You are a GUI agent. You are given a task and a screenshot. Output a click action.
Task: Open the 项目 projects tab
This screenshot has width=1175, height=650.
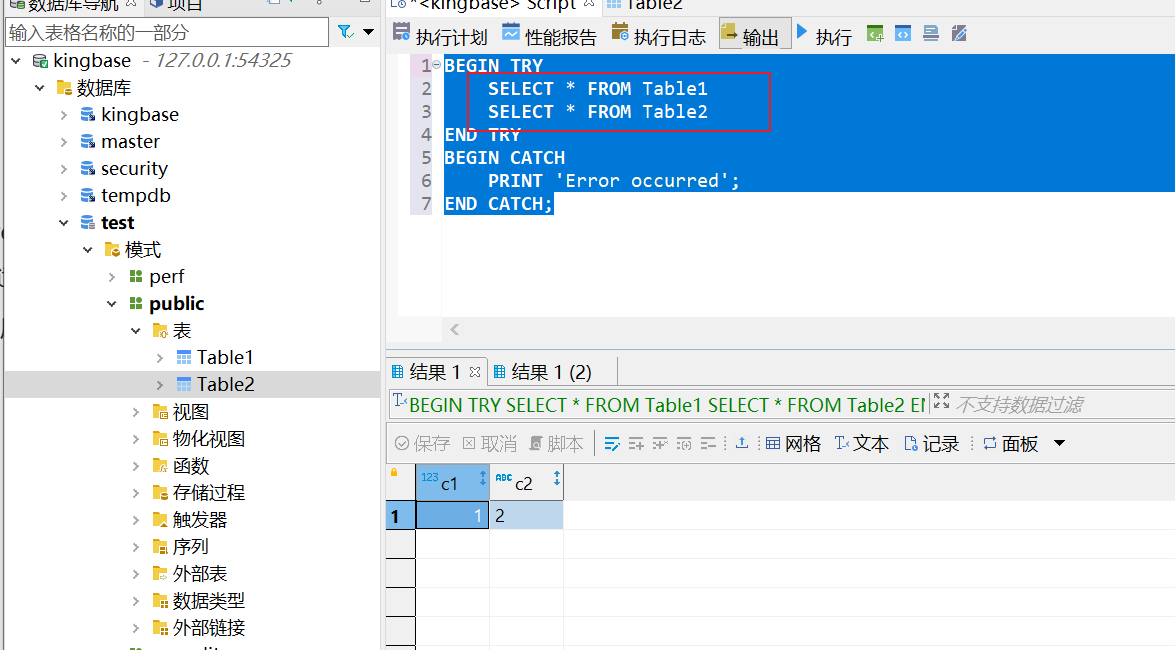[184, 6]
